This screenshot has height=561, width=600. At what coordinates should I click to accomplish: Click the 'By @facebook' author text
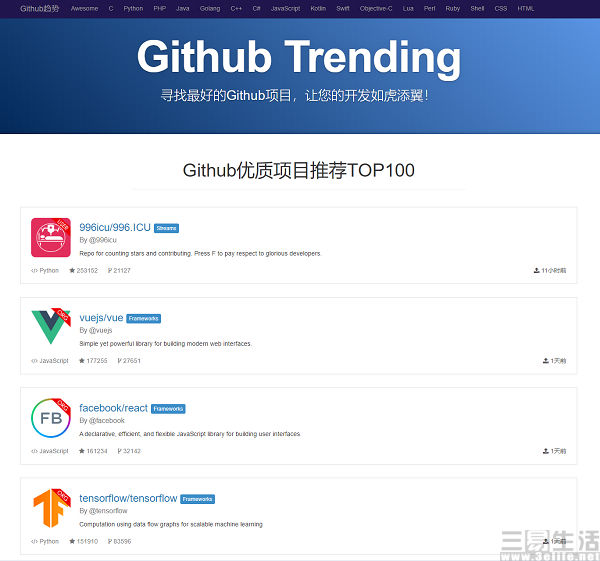102,421
